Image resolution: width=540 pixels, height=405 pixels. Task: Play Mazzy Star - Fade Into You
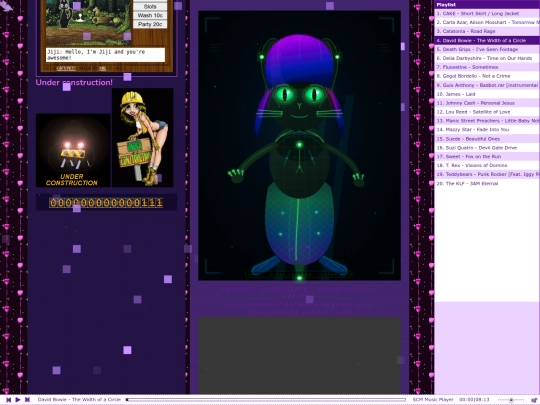point(487,130)
